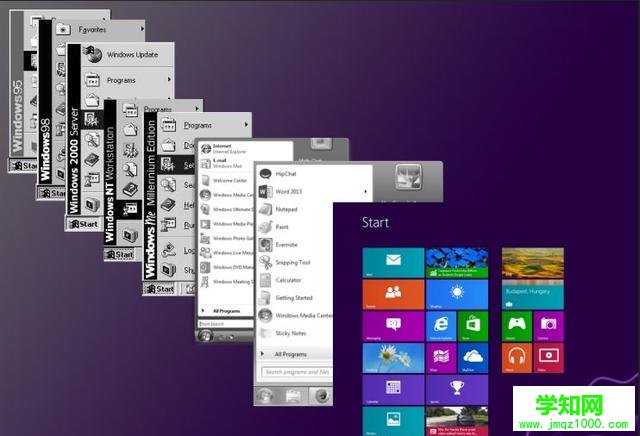Open E-mail Windows Mail in Vista start menu
The height and width of the screenshot is (436, 640).
click(227, 163)
